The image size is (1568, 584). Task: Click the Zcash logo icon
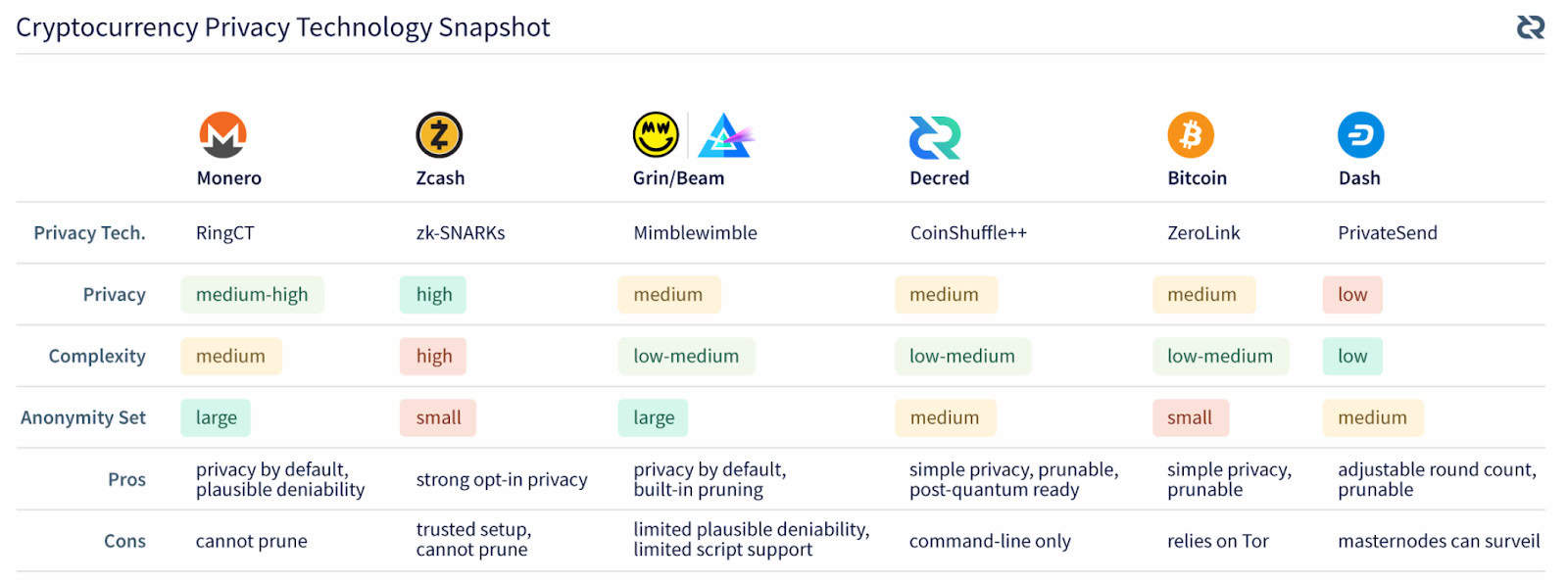[439, 135]
